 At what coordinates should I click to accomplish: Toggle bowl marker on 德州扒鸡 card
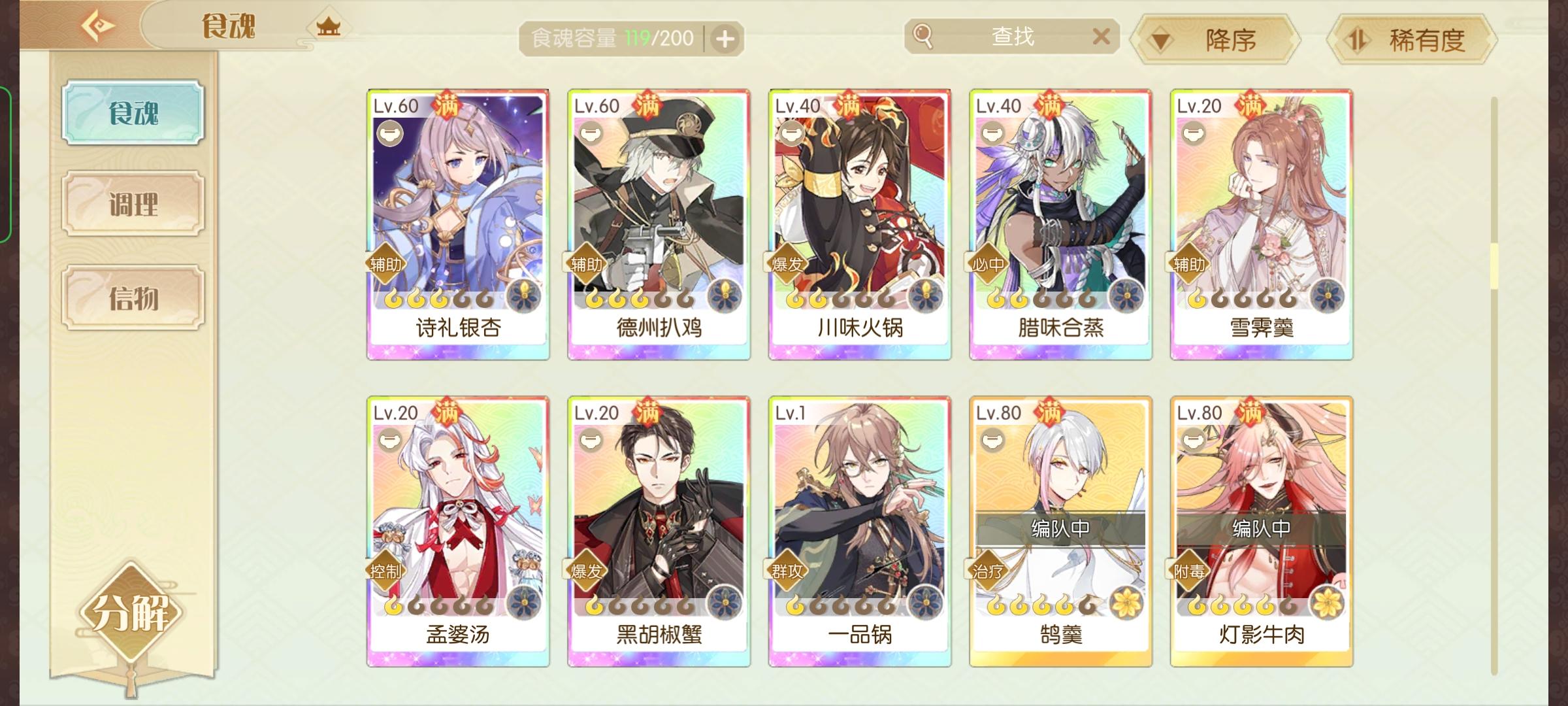pos(591,134)
